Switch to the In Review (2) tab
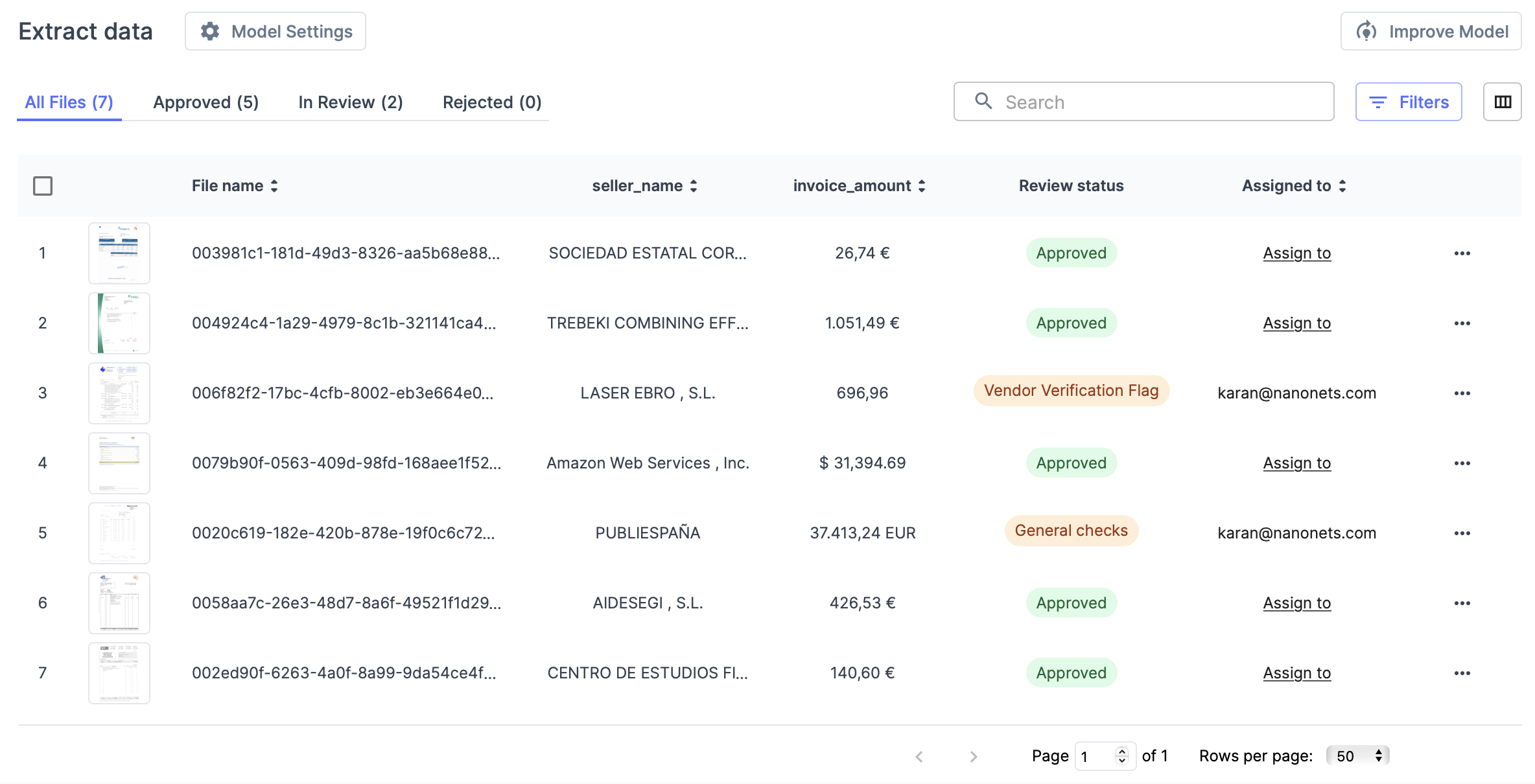This screenshot has width=1535, height=784. pos(350,102)
